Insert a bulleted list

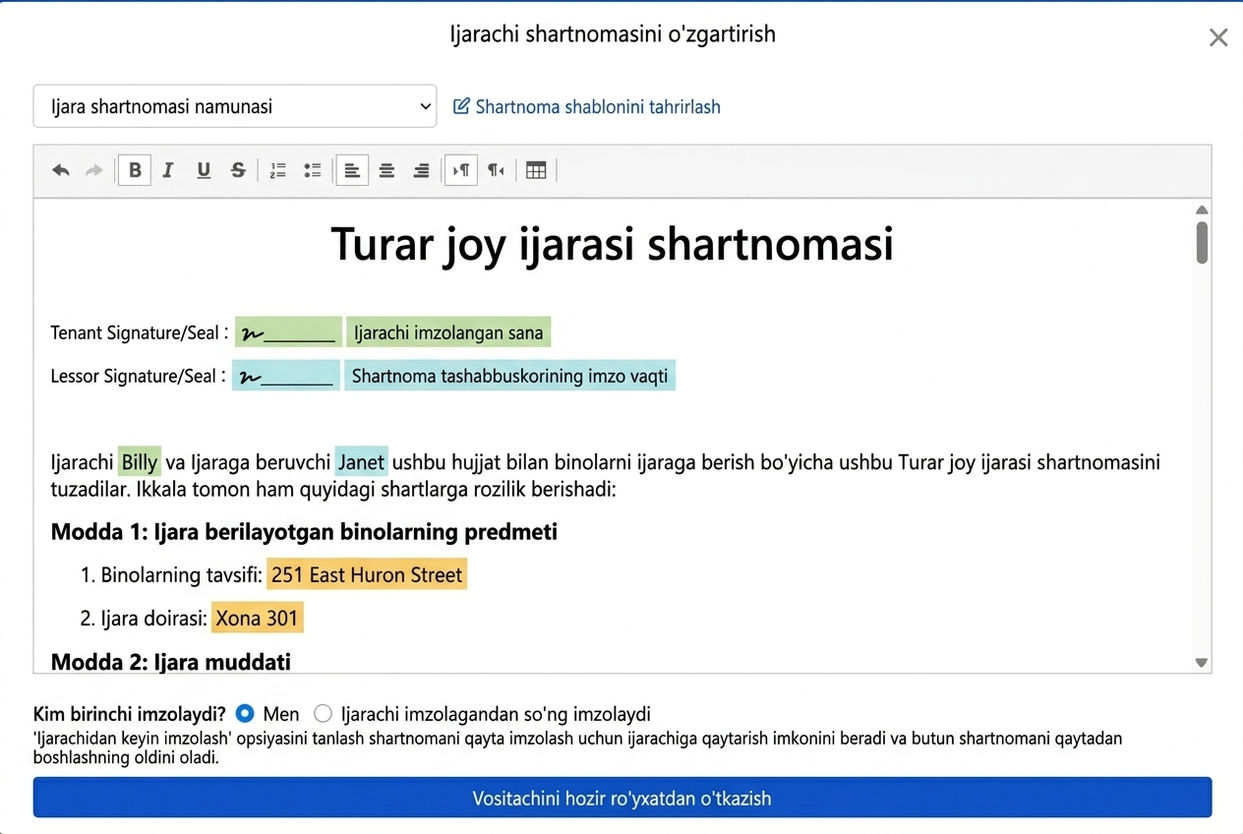pyautogui.click(x=312, y=170)
